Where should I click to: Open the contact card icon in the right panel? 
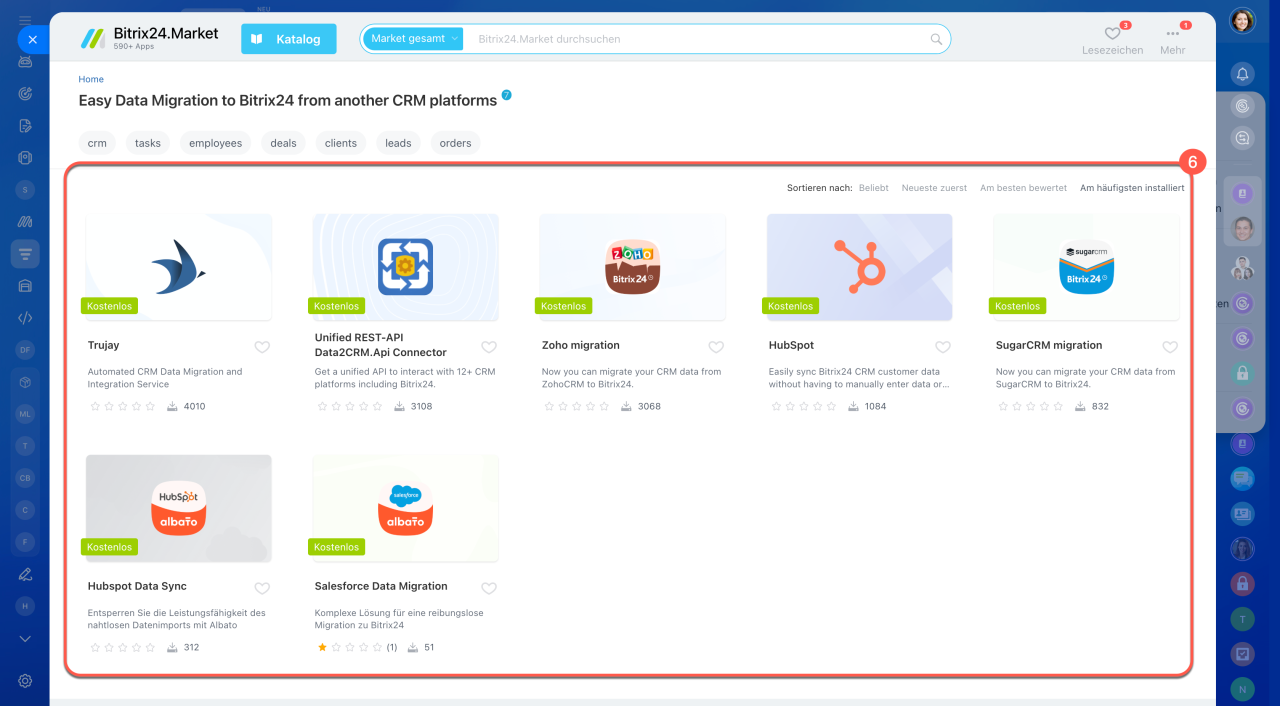click(x=1242, y=514)
